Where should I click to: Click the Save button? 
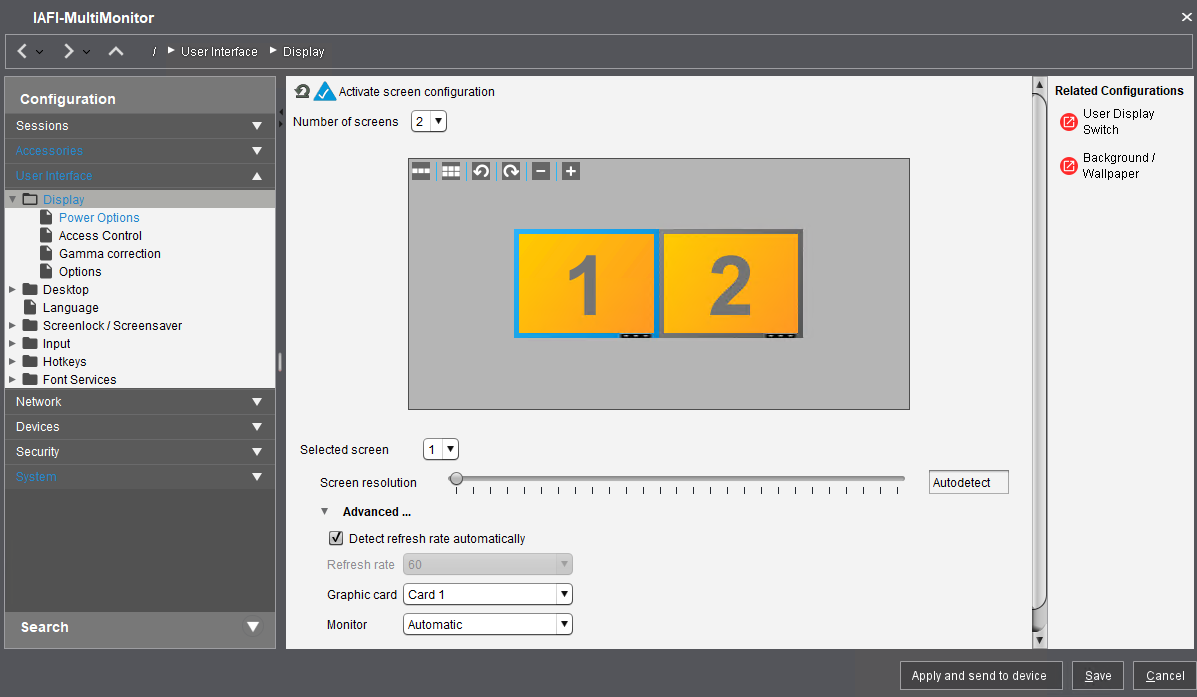1098,676
